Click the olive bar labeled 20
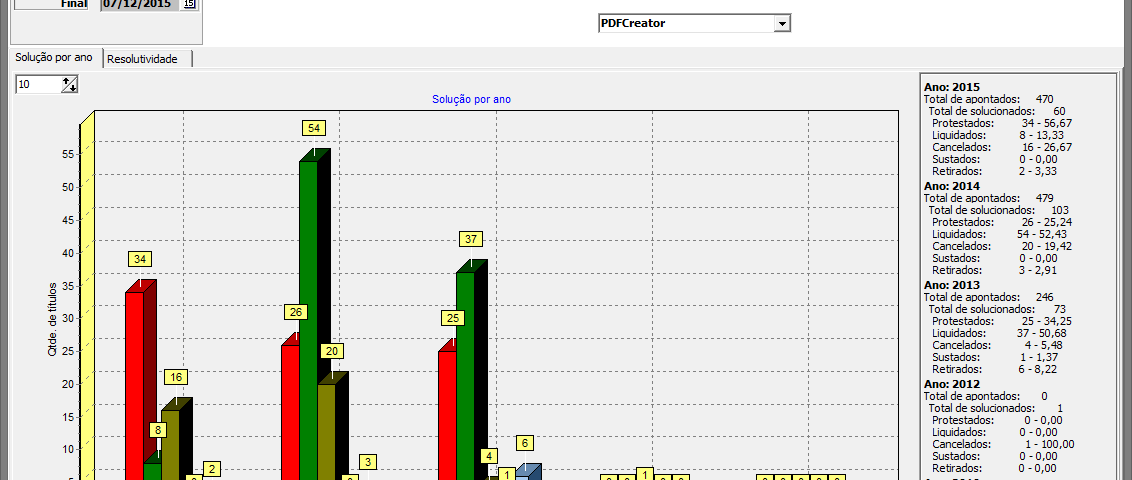The height and width of the screenshot is (480, 1132). 326,430
